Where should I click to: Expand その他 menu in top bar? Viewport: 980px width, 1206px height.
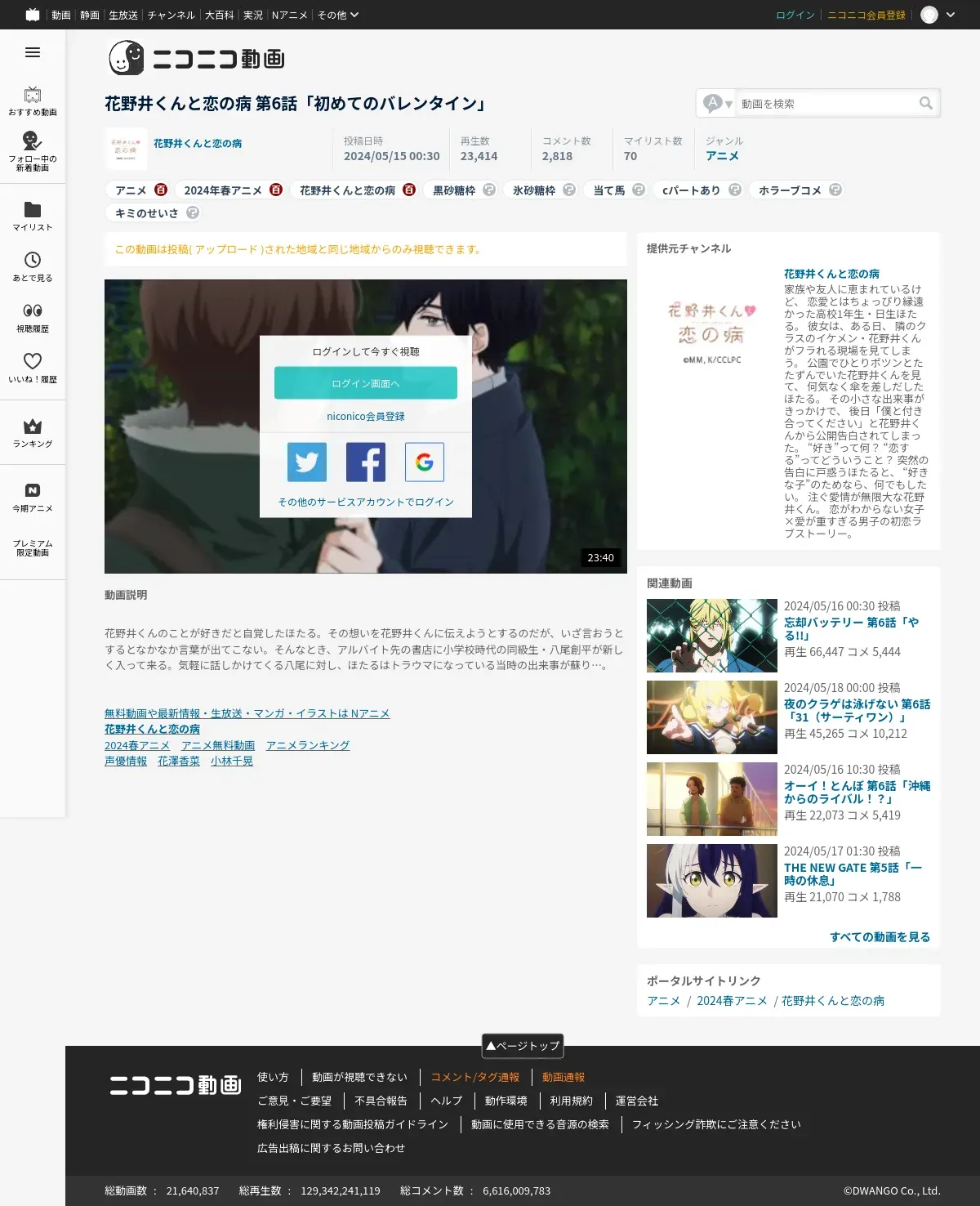pyautogui.click(x=338, y=15)
